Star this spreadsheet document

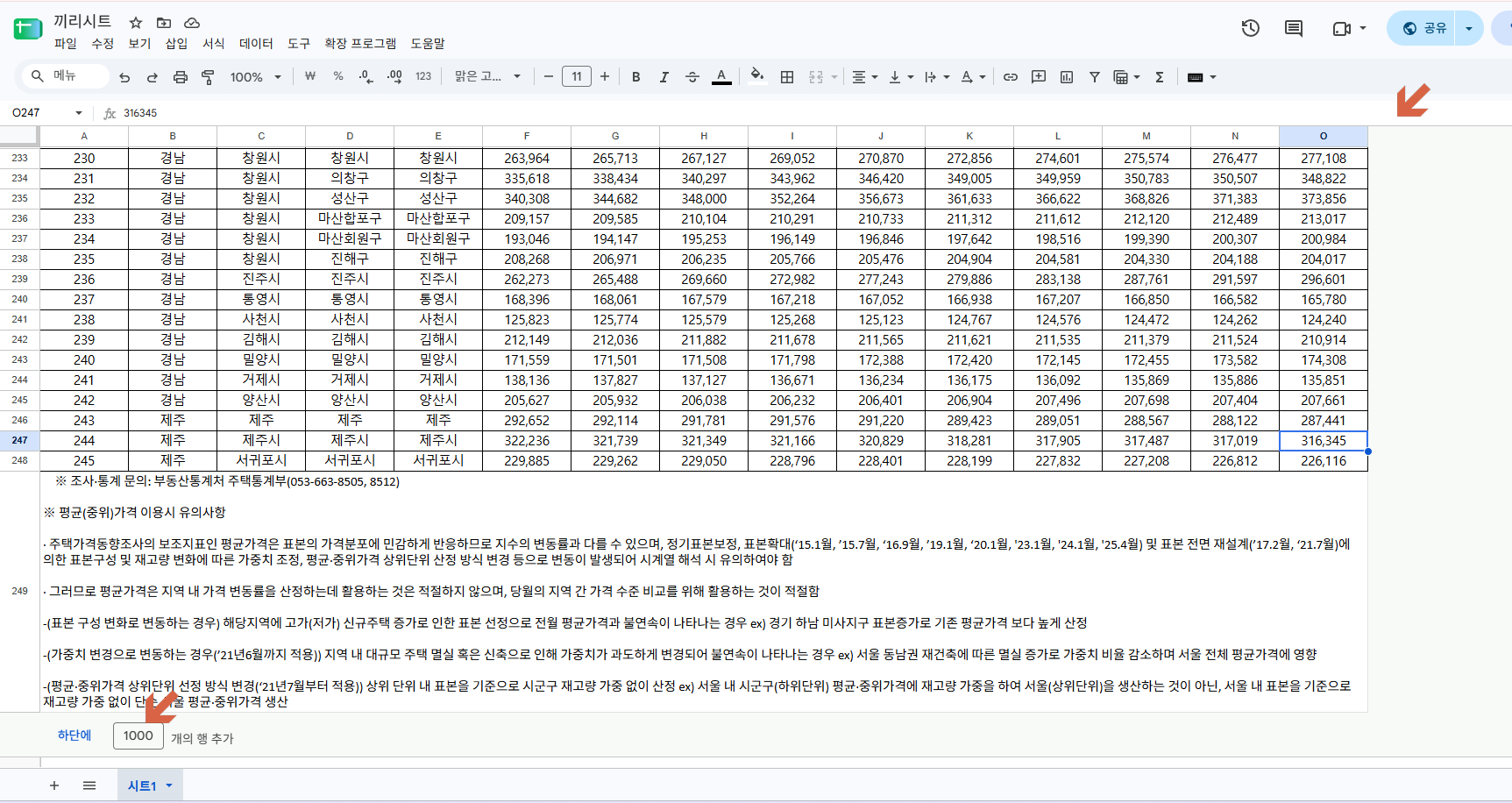[x=136, y=23]
